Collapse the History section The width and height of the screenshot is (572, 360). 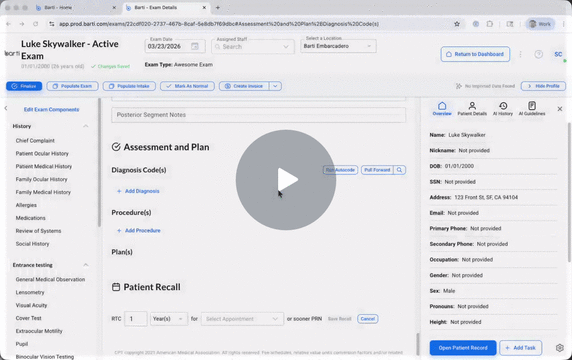click(86, 126)
